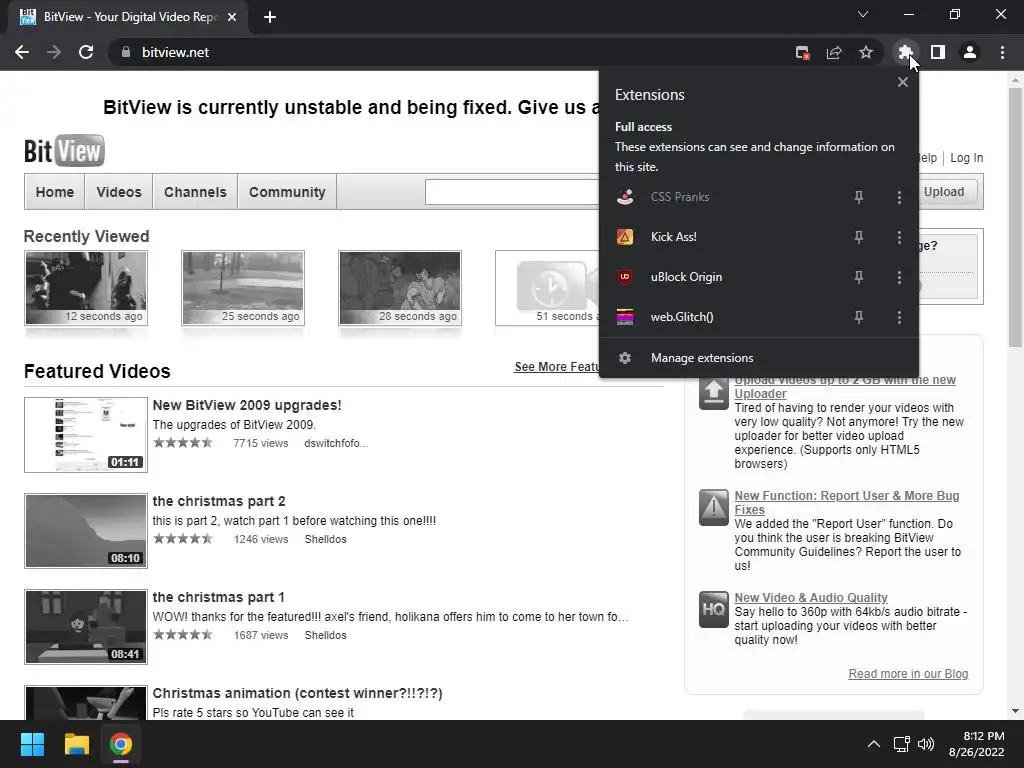Click the warning triangle blog icon
The image size is (1024, 768).
(714, 507)
